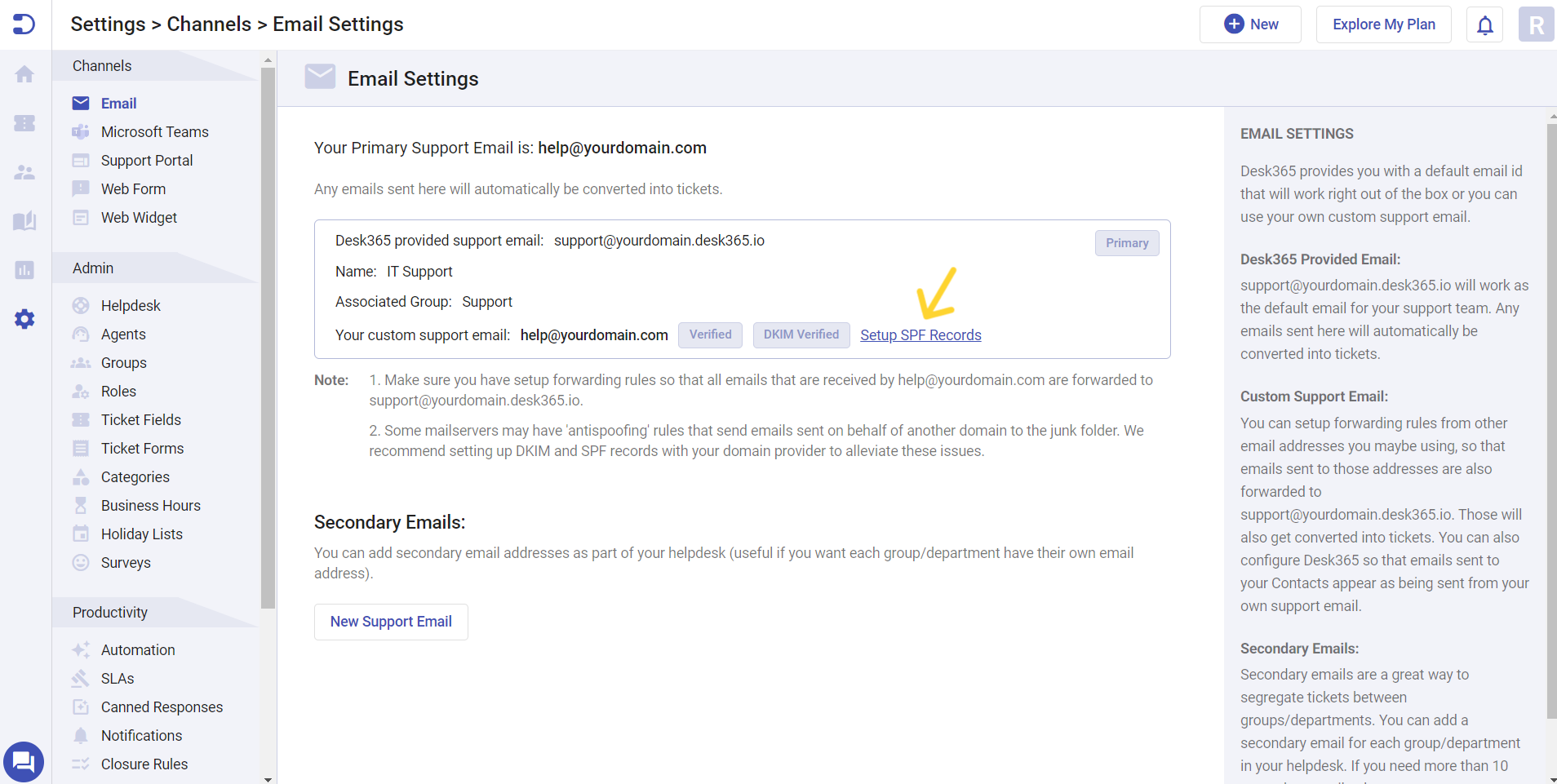1557x784 pixels.
Task: Open notifications via the bell icon
Action: pyautogui.click(x=1484, y=24)
